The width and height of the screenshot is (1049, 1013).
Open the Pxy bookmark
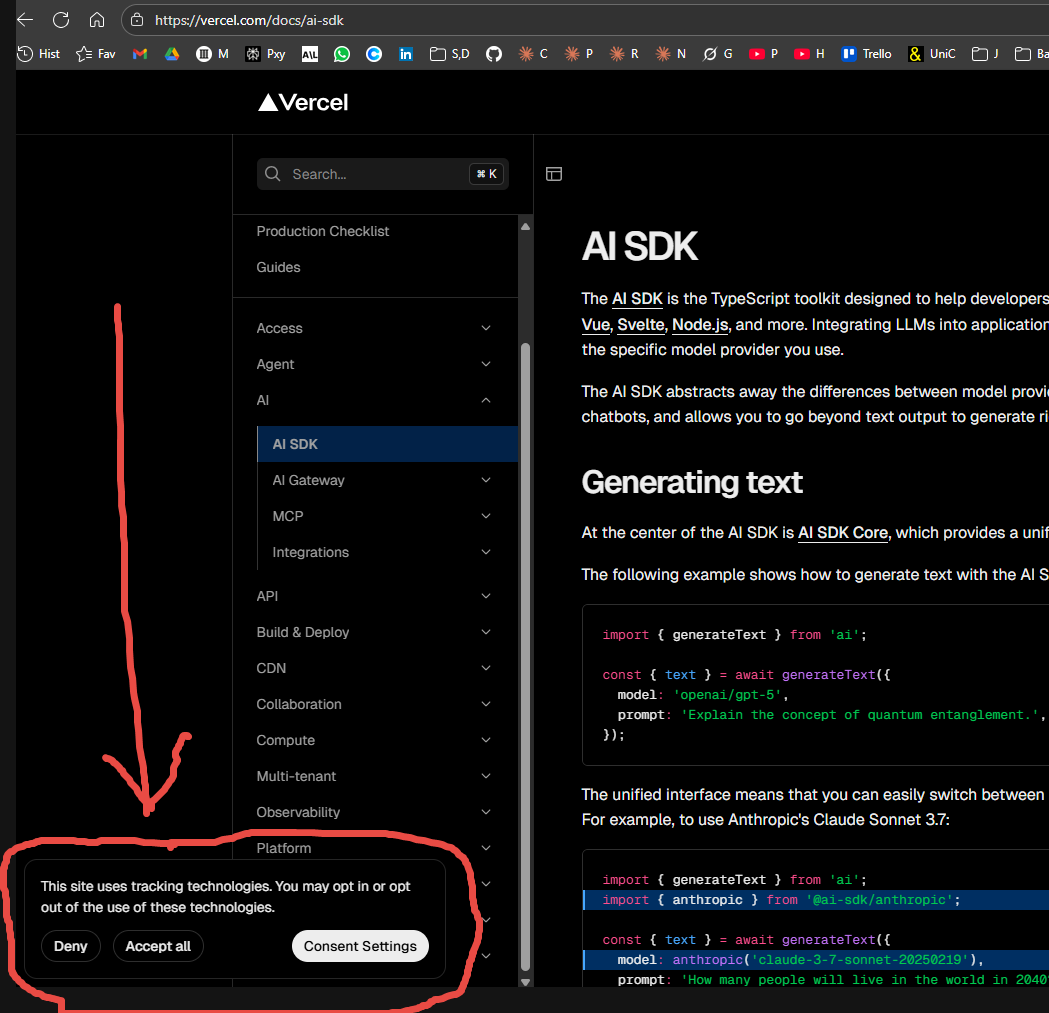point(265,54)
